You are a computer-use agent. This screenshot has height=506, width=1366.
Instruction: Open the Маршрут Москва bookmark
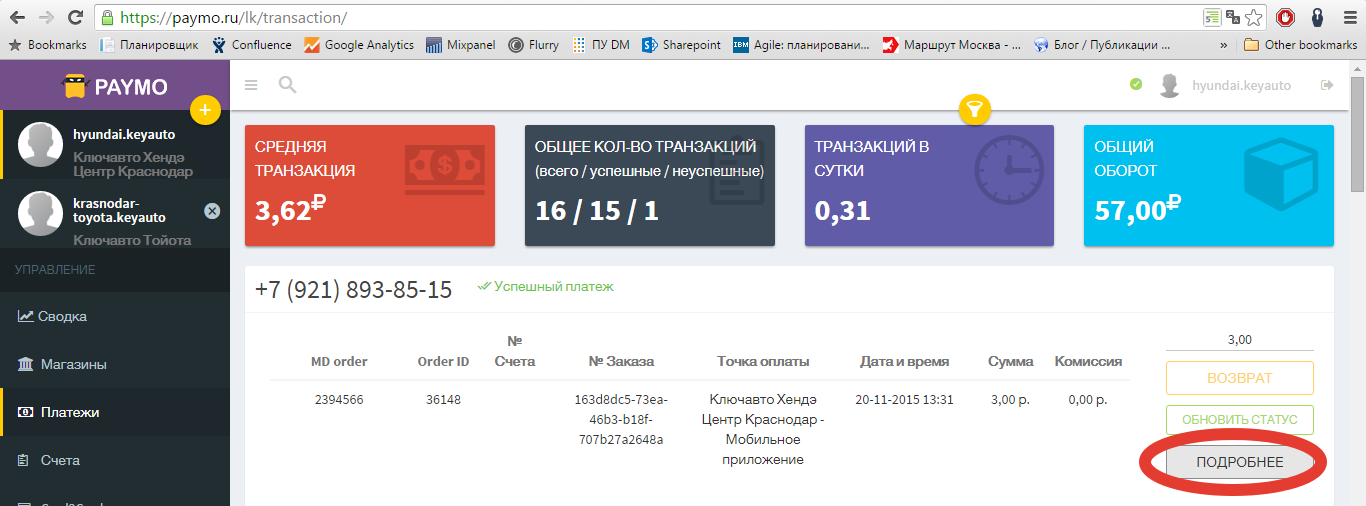tap(952, 45)
